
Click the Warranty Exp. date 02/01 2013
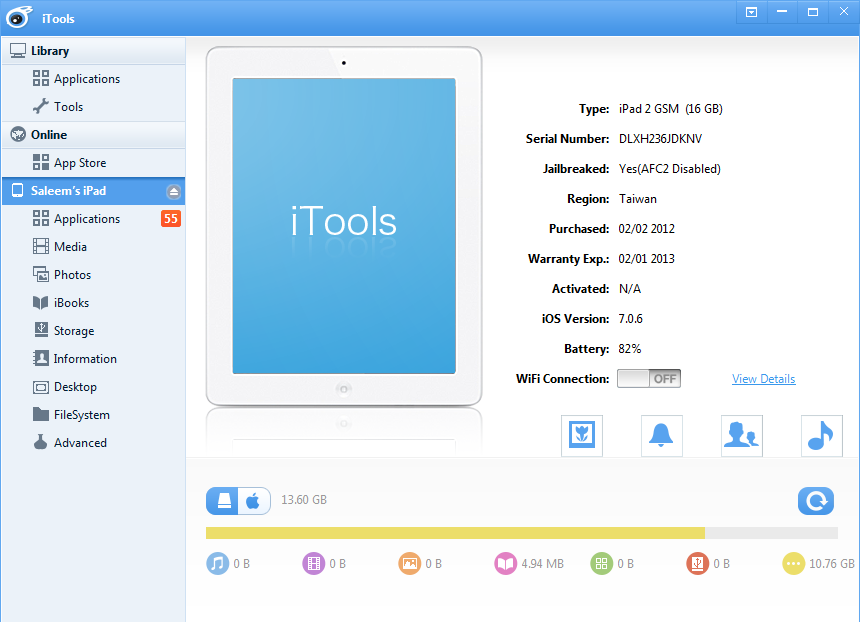pos(647,259)
